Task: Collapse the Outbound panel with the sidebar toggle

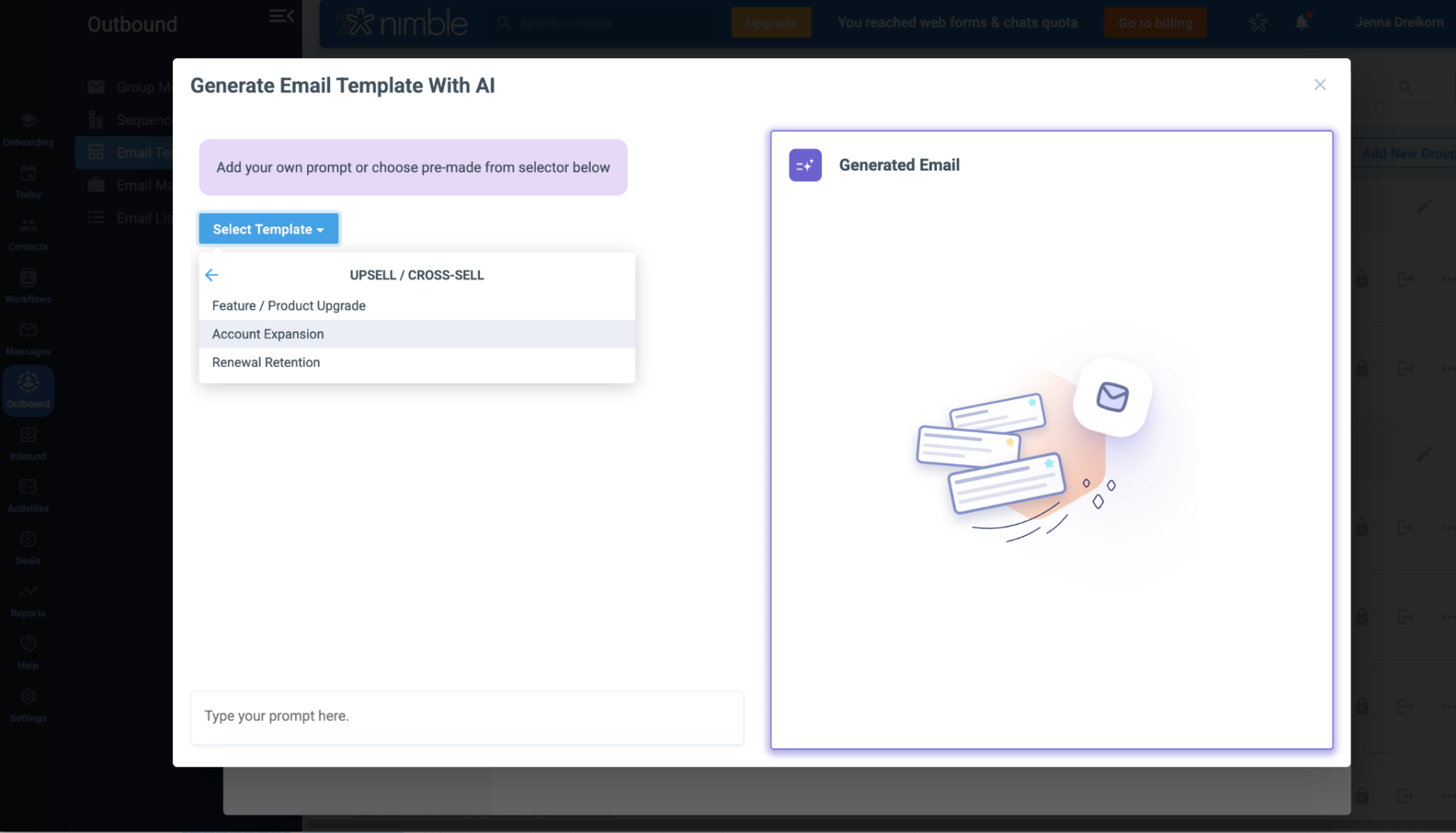Action: (281, 15)
